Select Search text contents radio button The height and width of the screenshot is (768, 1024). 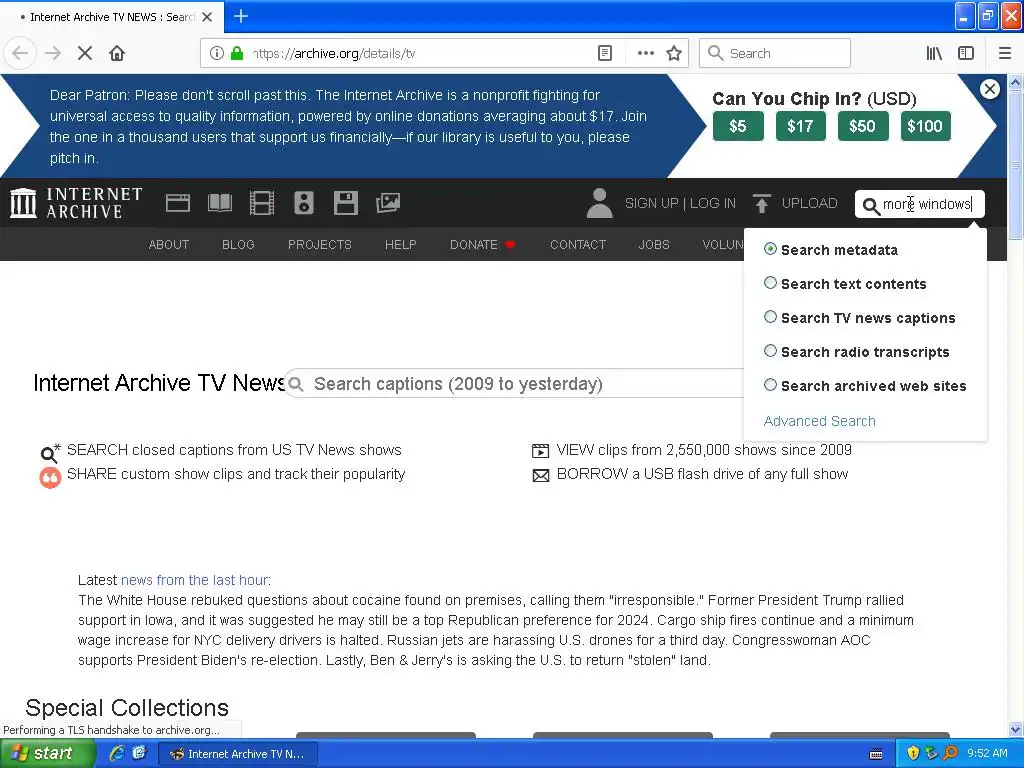pos(770,283)
